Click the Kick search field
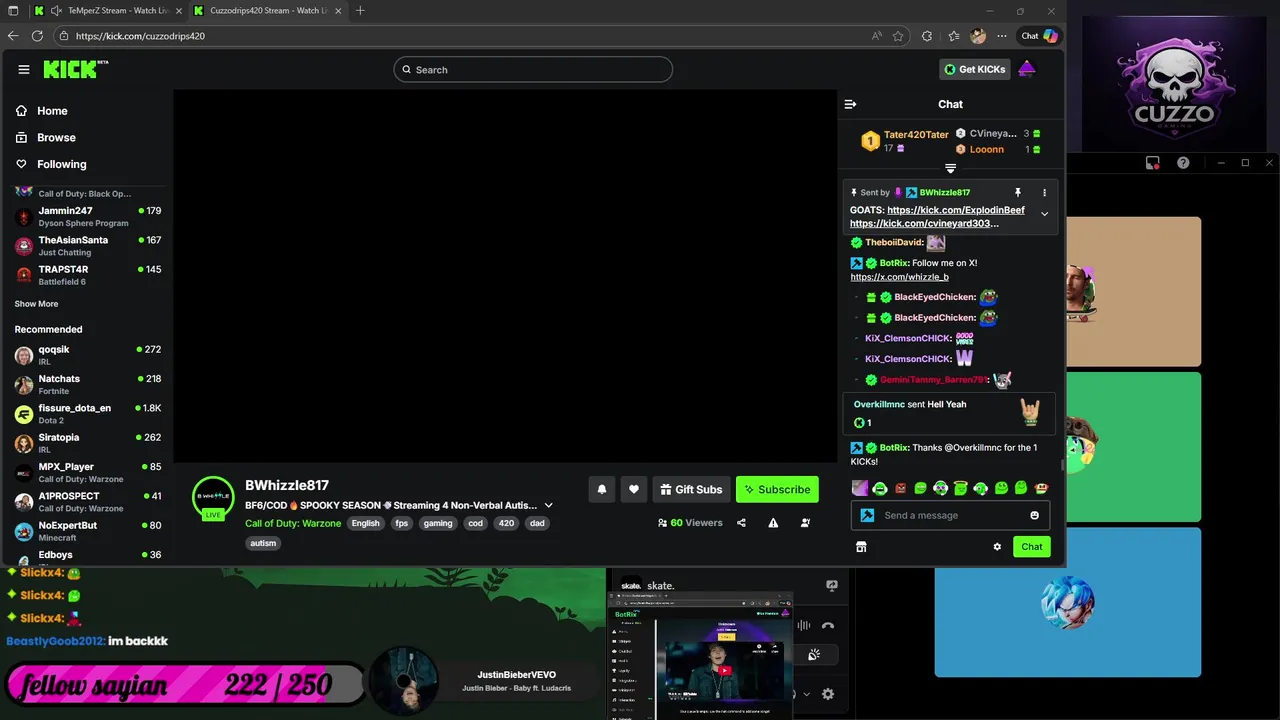This screenshot has height=720, width=1280. (533, 70)
